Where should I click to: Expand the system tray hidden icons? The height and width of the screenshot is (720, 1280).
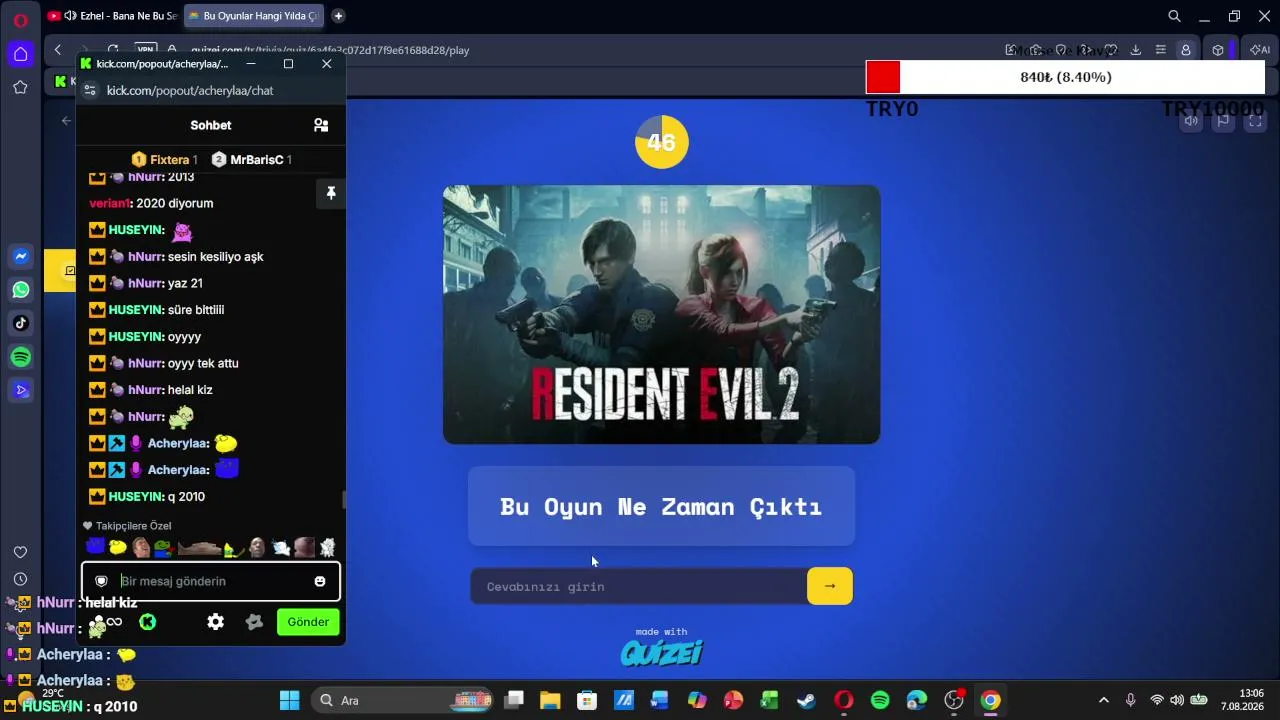click(1103, 700)
